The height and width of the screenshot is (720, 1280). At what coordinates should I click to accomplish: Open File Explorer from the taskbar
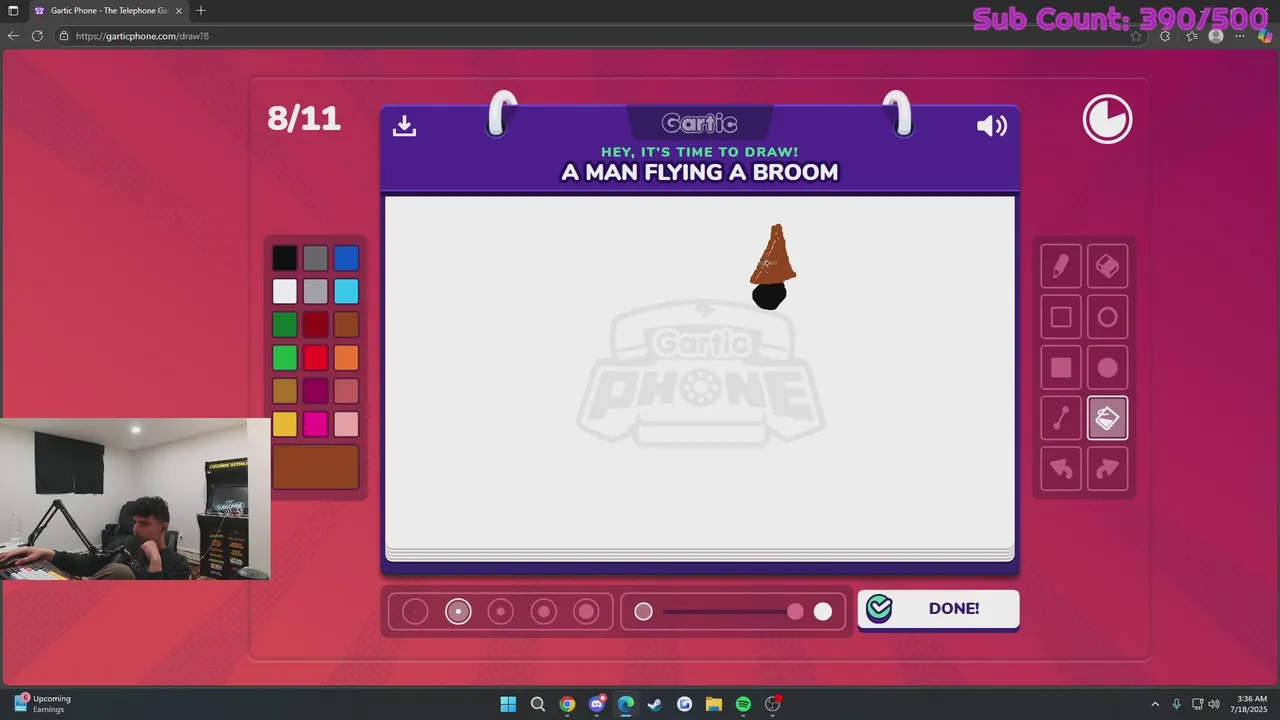click(x=714, y=704)
